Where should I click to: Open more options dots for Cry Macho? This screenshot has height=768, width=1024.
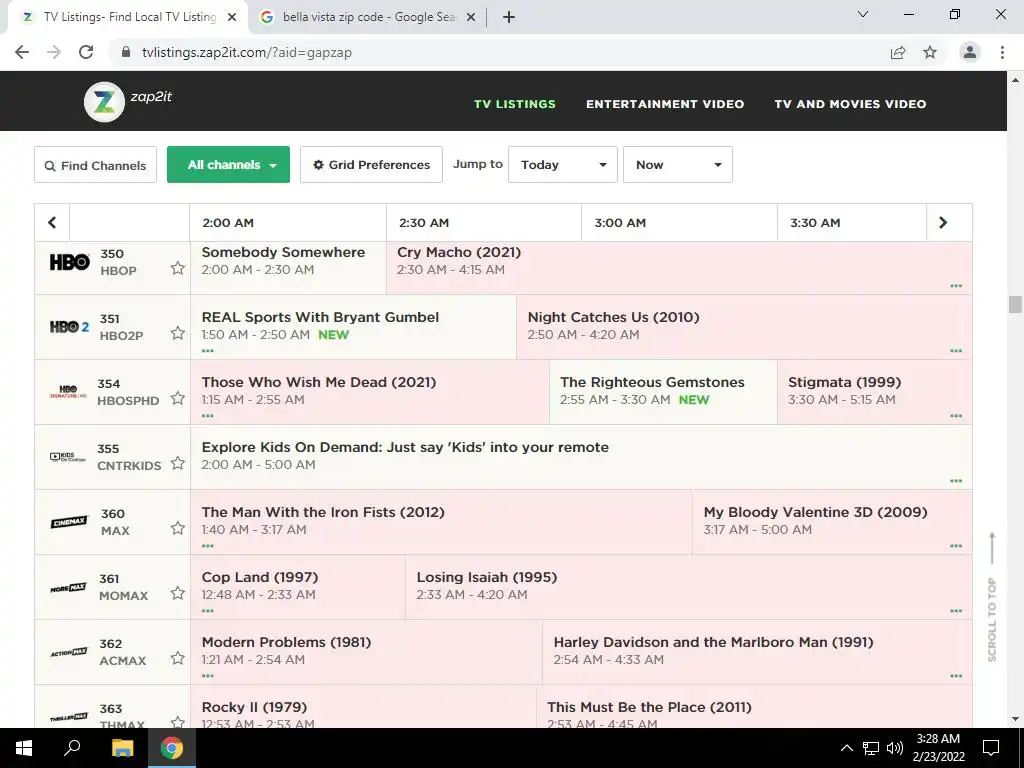(x=956, y=286)
